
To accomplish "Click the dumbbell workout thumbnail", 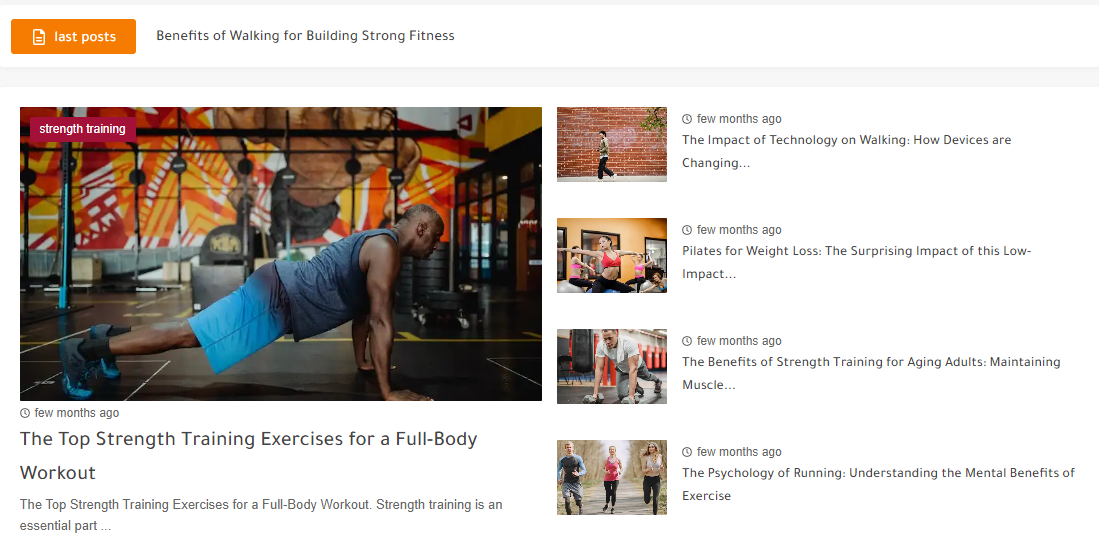I will coord(611,366).
